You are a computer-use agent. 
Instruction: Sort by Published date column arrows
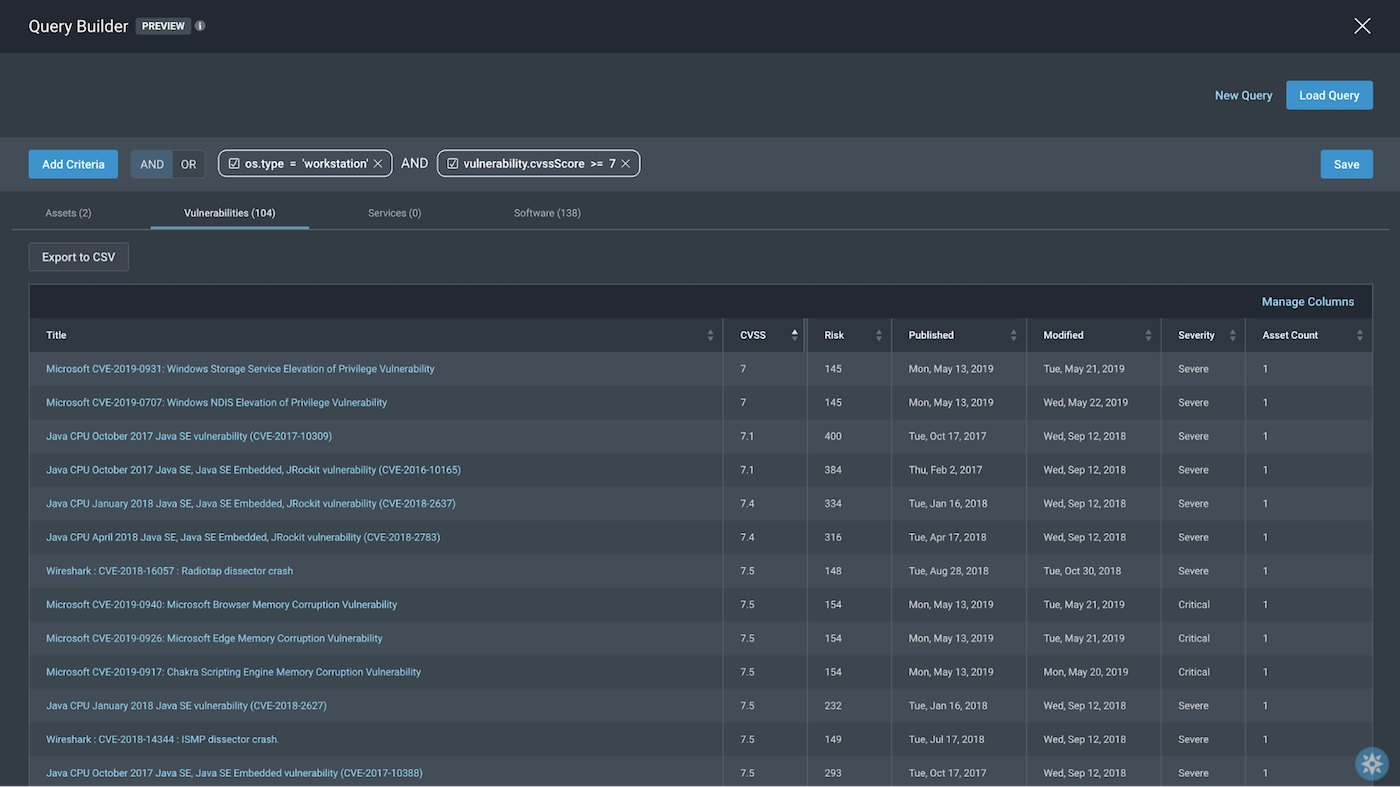pos(1013,336)
